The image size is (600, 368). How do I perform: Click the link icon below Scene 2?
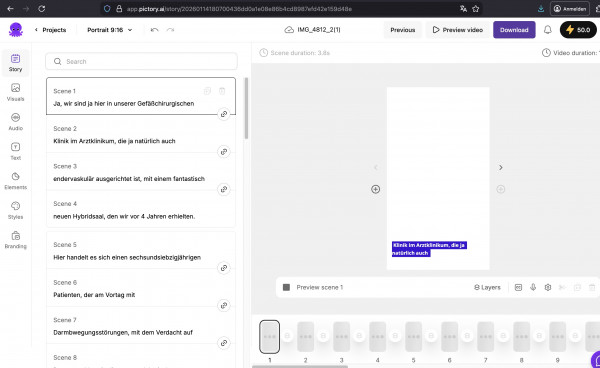coord(223,151)
